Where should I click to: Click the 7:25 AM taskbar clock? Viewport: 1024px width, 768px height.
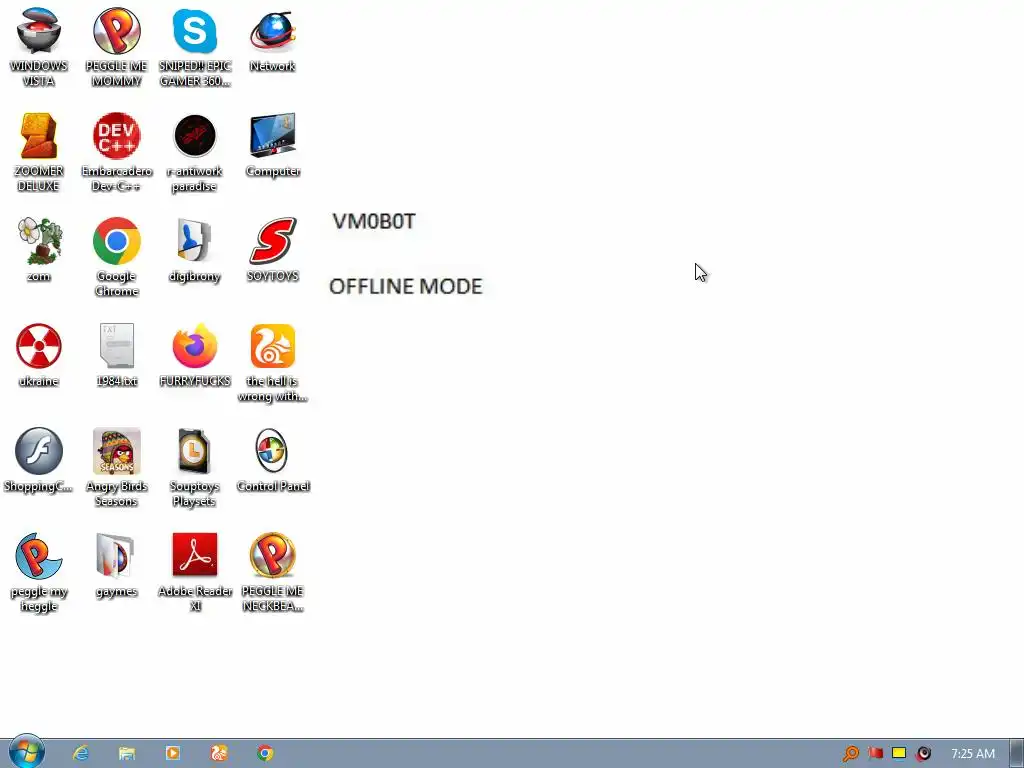click(973, 754)
